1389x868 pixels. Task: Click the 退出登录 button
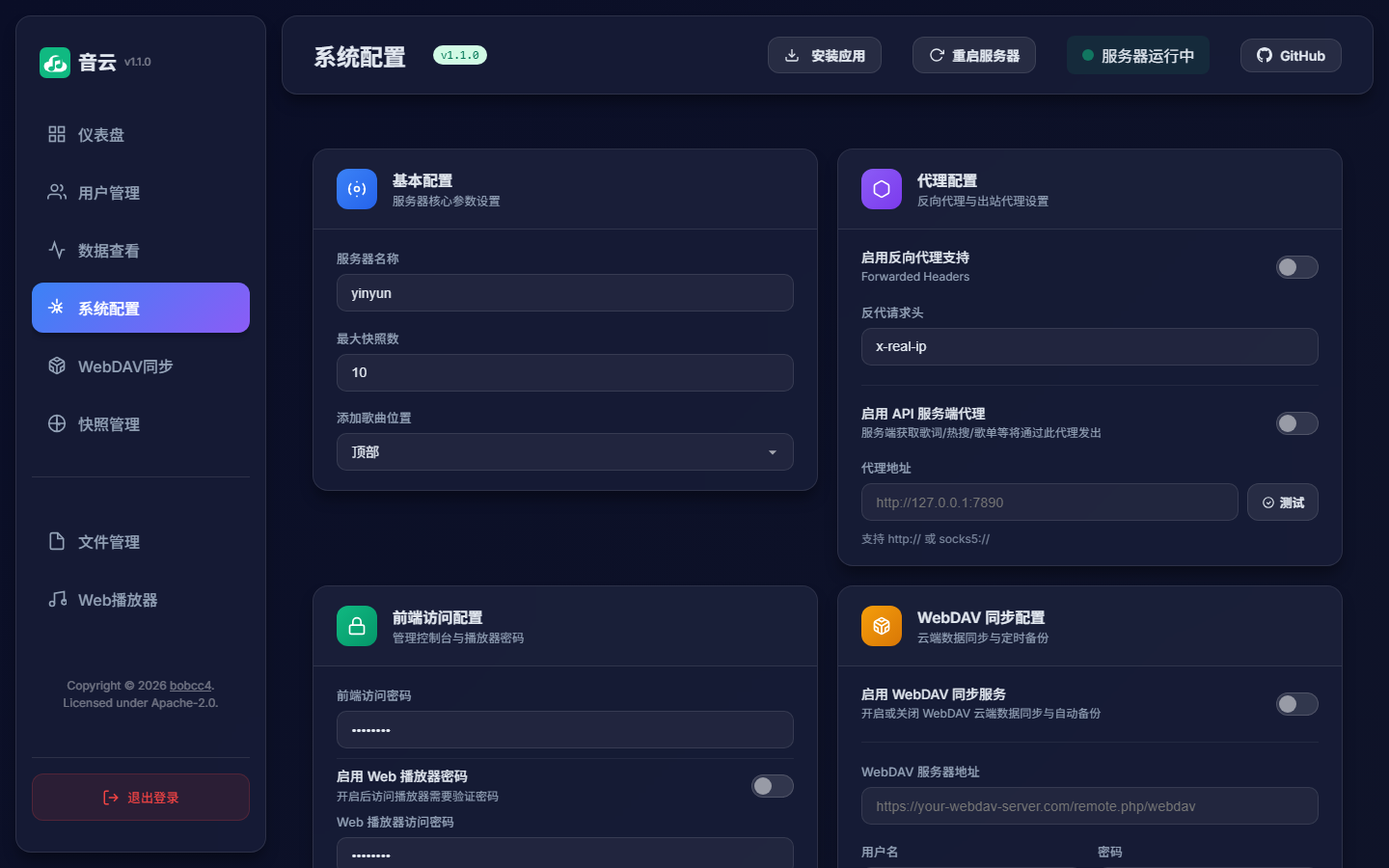point(141,798)
